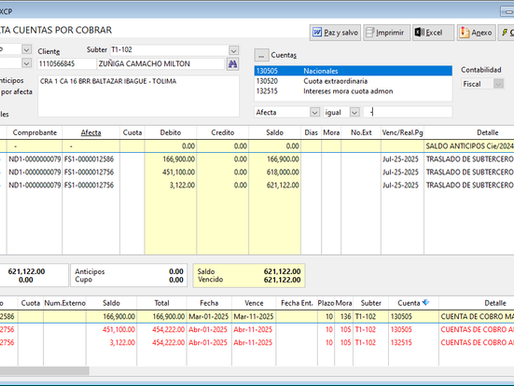Select account 130520 Cuota extraordinaria
Image resolution: width=514 pixels, height=386 pixels.
[353, 81]
